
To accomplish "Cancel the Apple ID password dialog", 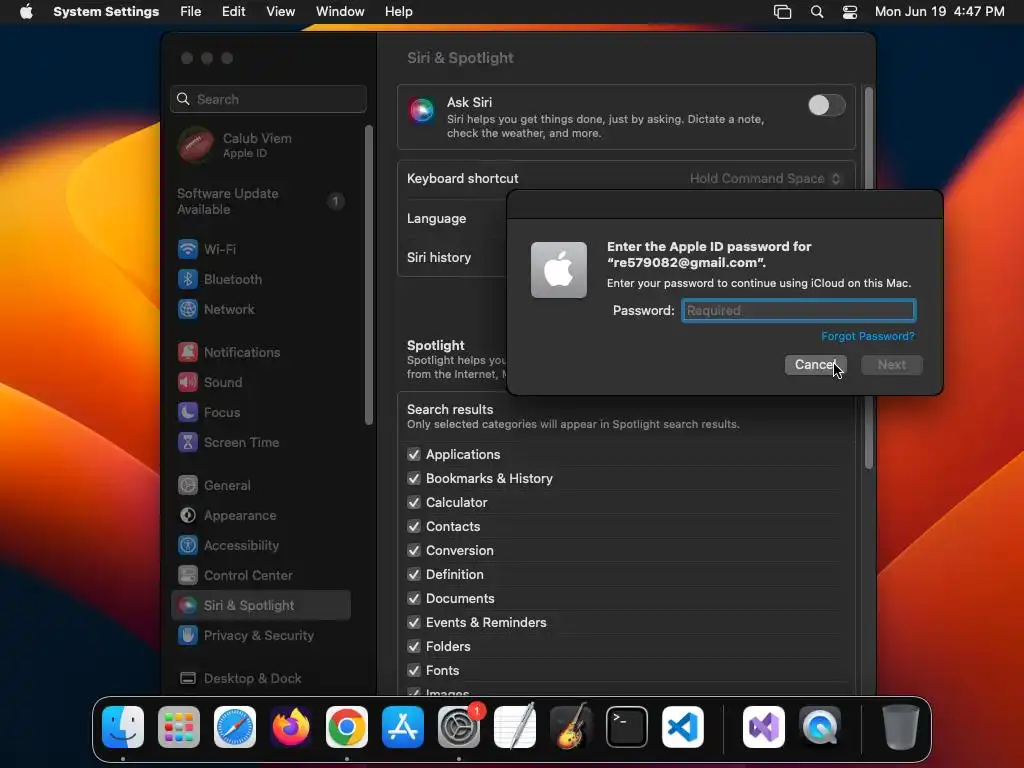I will click(816, 365).
